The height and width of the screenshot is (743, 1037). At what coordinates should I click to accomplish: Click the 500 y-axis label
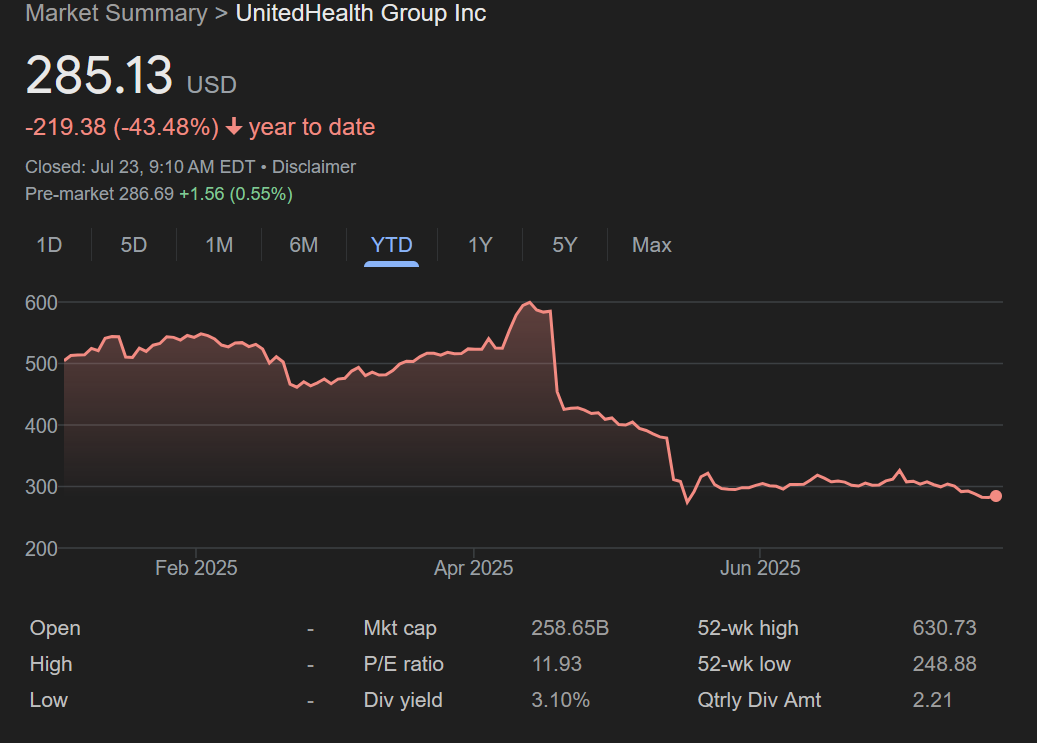[x=41, y=364]
